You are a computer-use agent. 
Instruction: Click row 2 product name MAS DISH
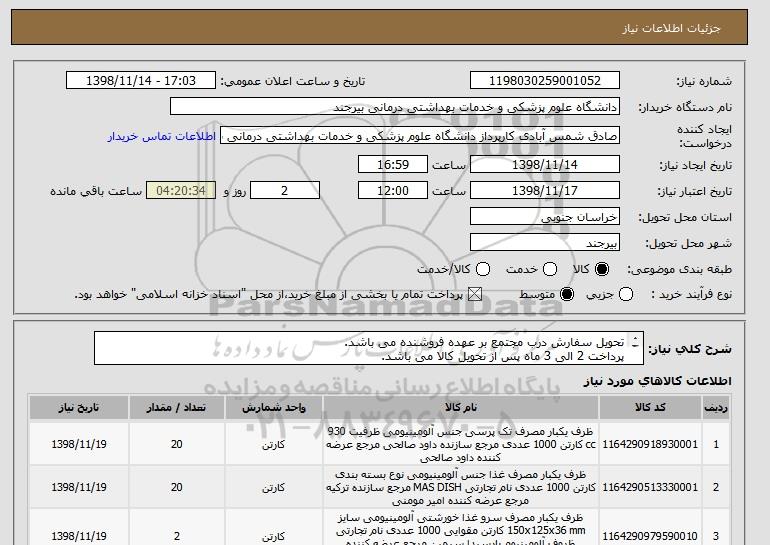[x=461, y=488]
